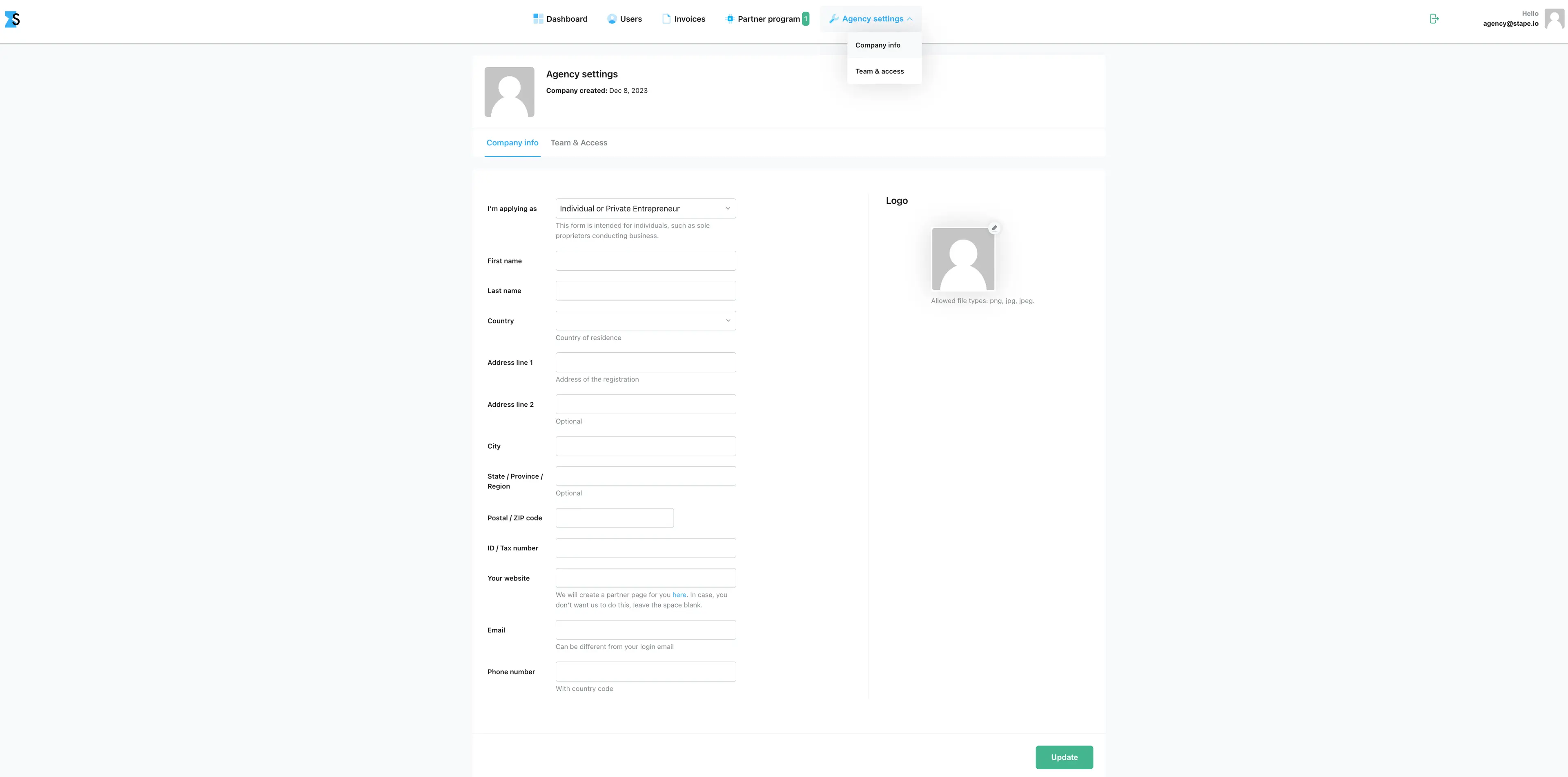The height and width of the screenshot is (777, 1568).
Task: Click the Postal / ZIP code field
Action: click(x=615, y=519)
